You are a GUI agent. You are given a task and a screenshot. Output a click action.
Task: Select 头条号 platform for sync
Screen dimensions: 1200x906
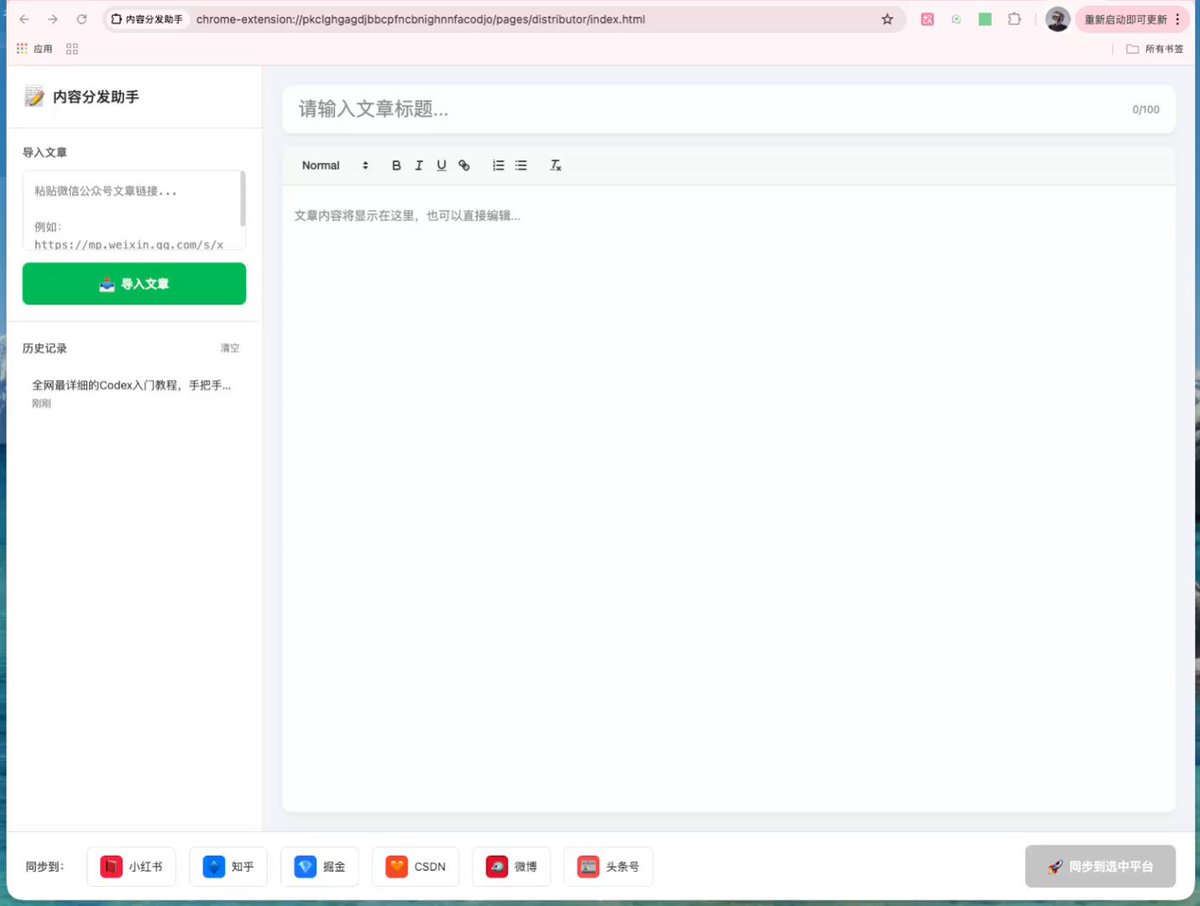[608, 867]
